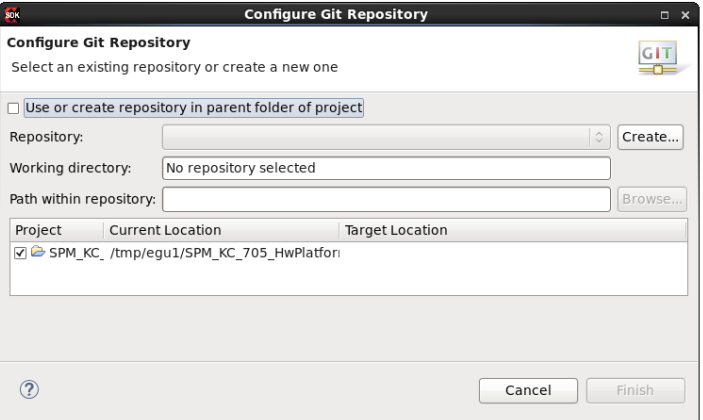Image resolution: width=703 pixels, height=420 pixels.
Task: Maximize the Configure Git Repository window
Action: 664,15
